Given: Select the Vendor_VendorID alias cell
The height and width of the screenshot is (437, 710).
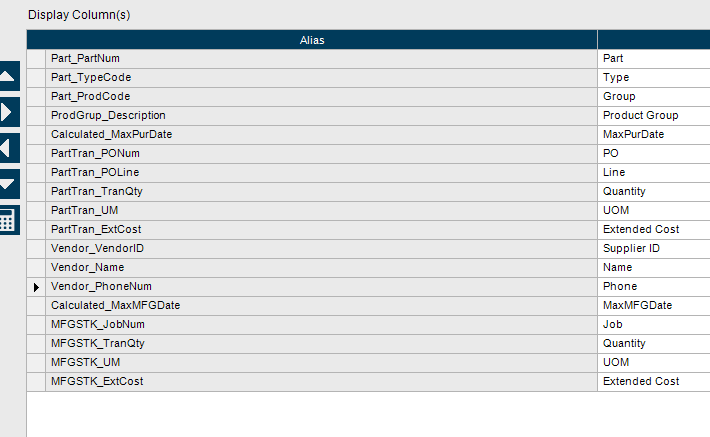Looking at the screenshot, I should point(320,249).
